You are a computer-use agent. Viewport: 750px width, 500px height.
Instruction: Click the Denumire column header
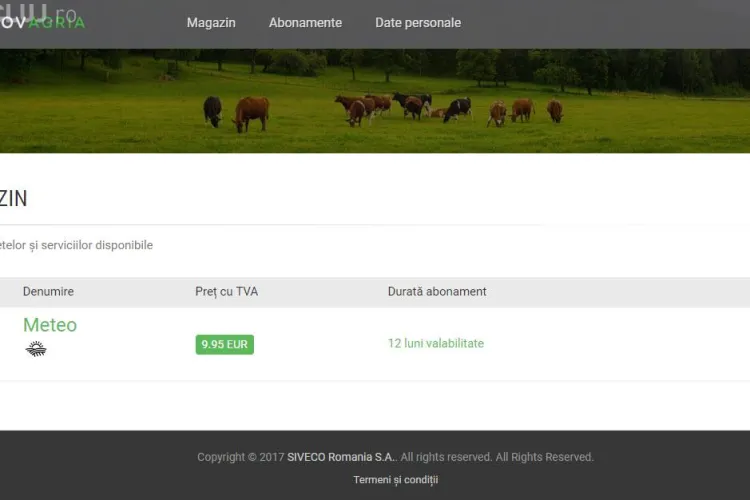[x=48, y=292]
